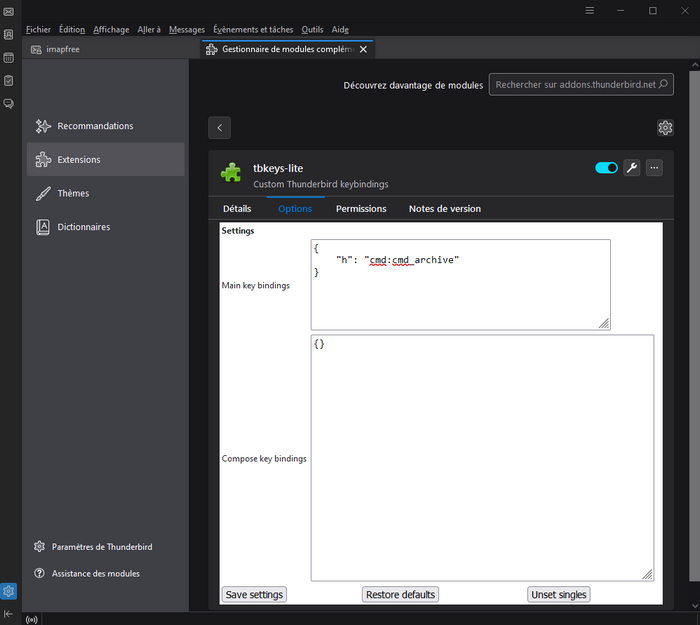This screenshot has width=700, height=625.
Task: Click the "Main key bindings" label
Action: point(255,285)
